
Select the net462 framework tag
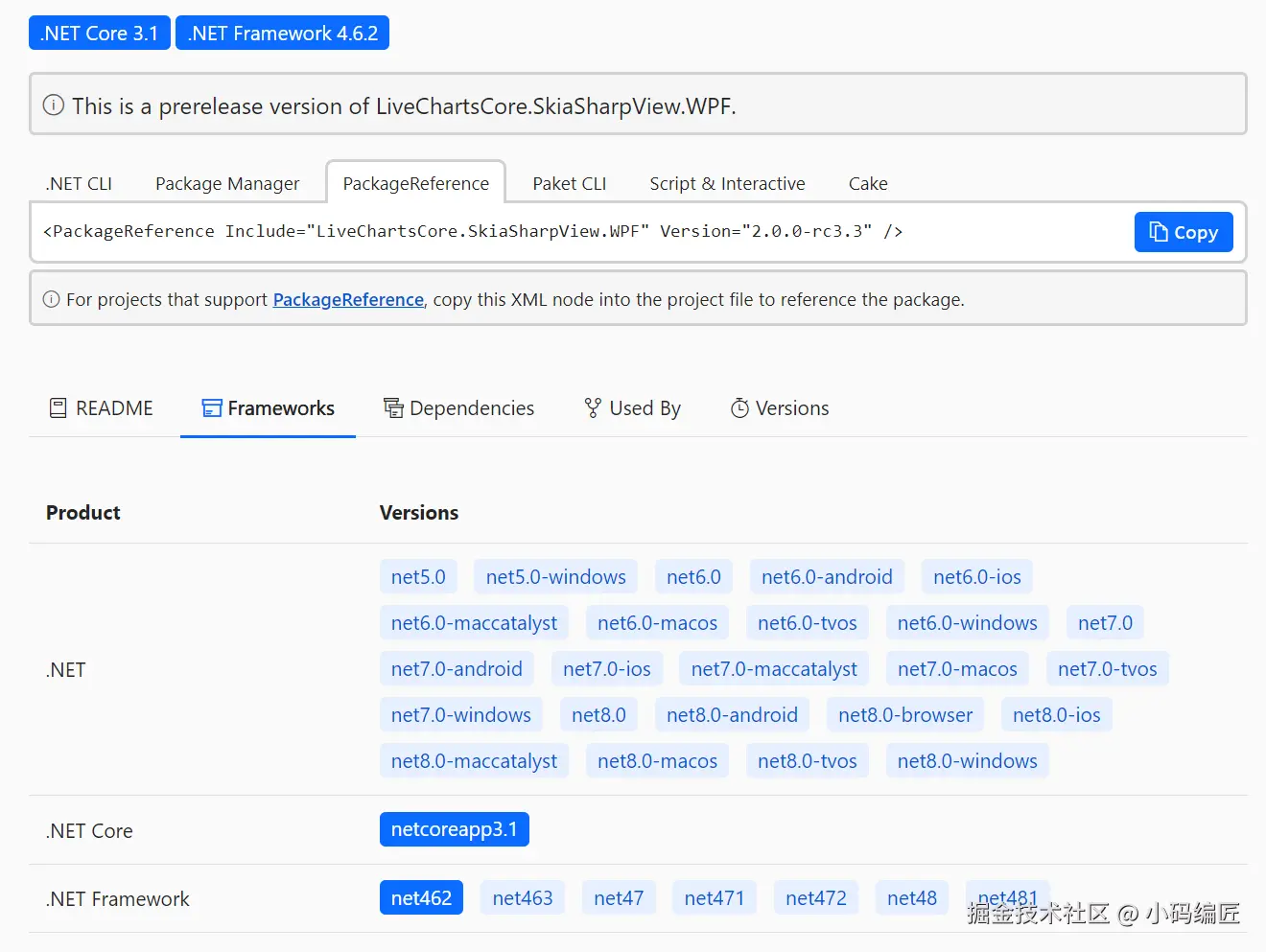[421, 898]
